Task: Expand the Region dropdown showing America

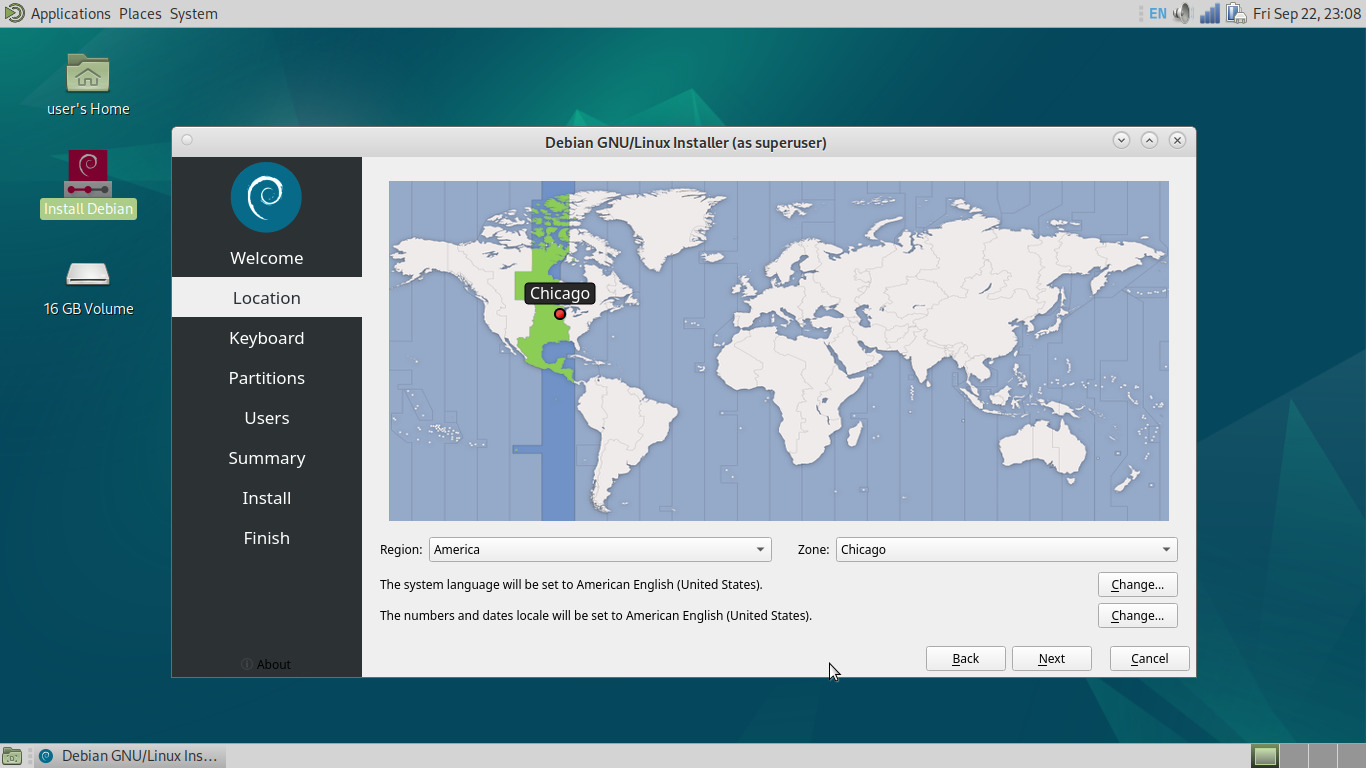Action: (x=600, y=549)
